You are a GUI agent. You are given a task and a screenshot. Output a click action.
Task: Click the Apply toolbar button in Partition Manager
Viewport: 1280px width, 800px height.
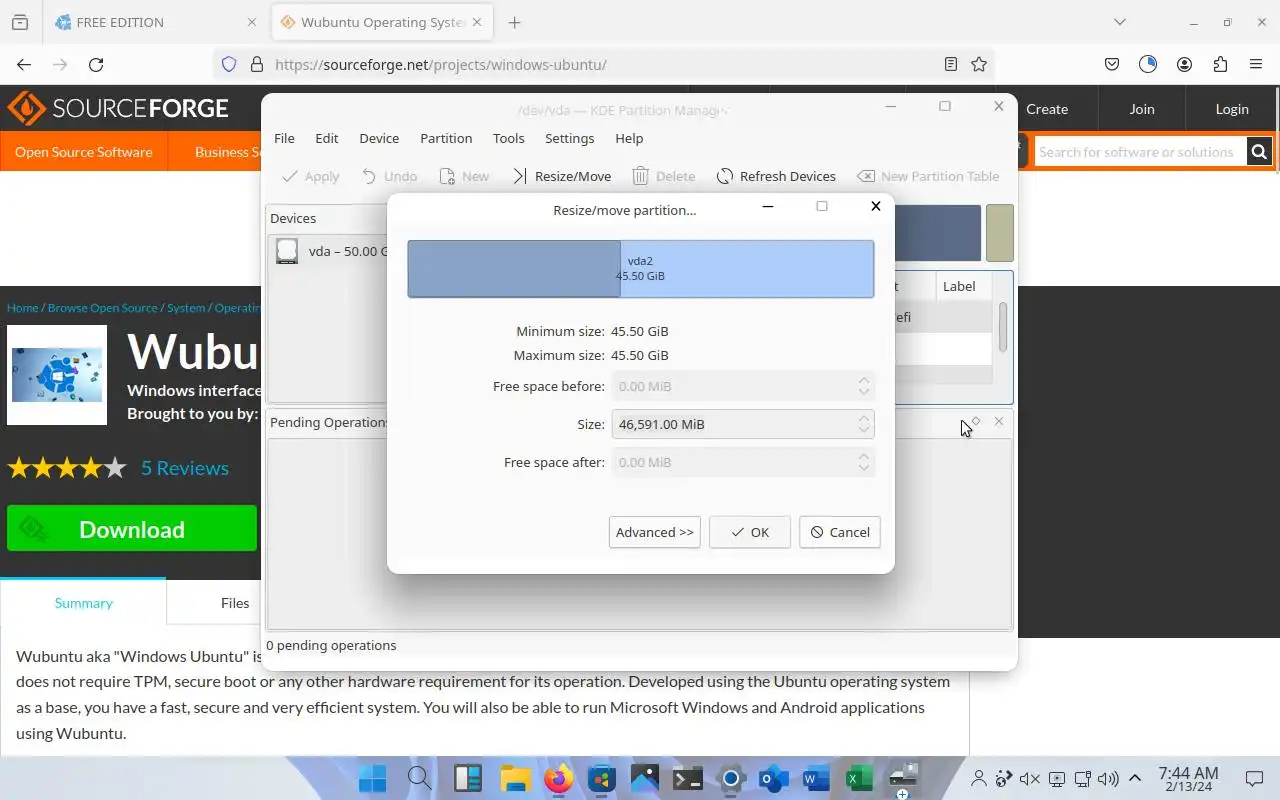click(311, 176)
